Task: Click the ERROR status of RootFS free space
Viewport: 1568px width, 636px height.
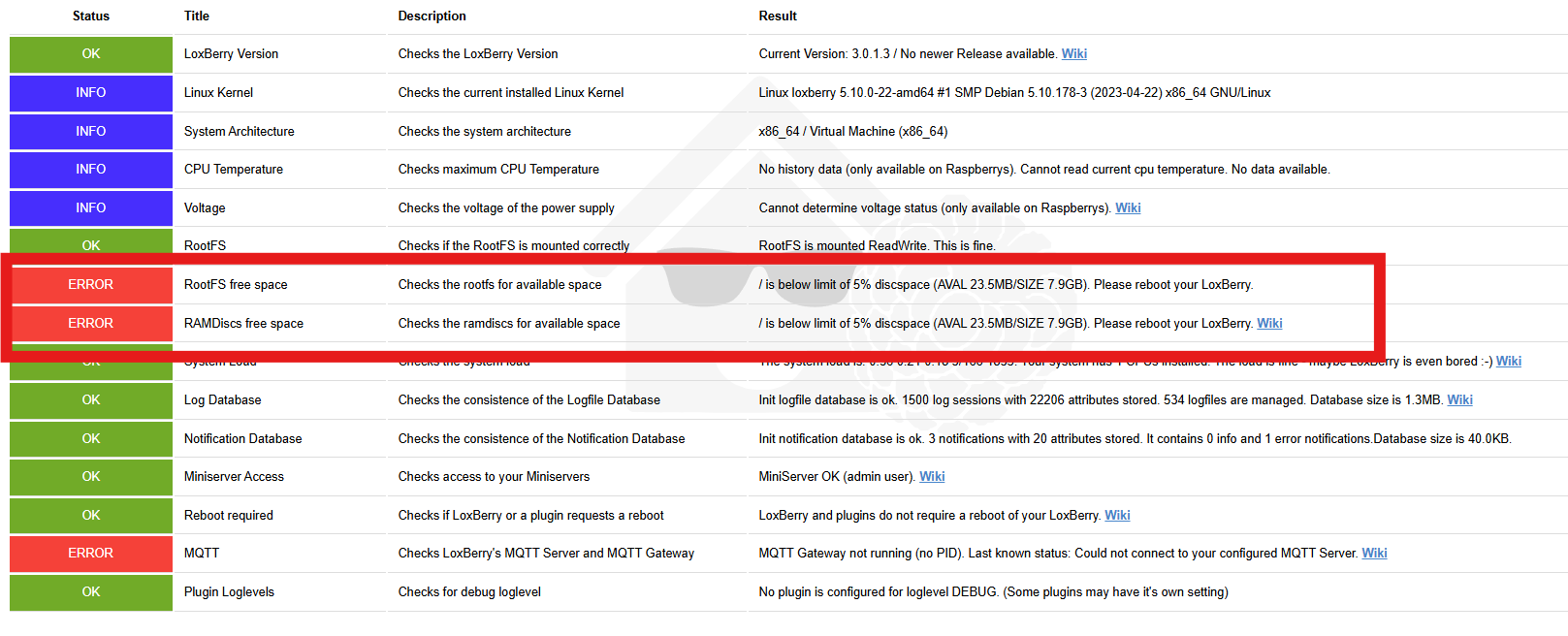Action: coord(91,285)
